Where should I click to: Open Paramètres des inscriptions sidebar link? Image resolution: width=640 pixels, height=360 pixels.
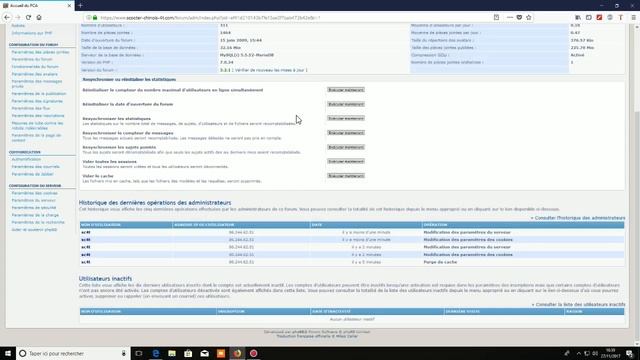pos(38,116)
